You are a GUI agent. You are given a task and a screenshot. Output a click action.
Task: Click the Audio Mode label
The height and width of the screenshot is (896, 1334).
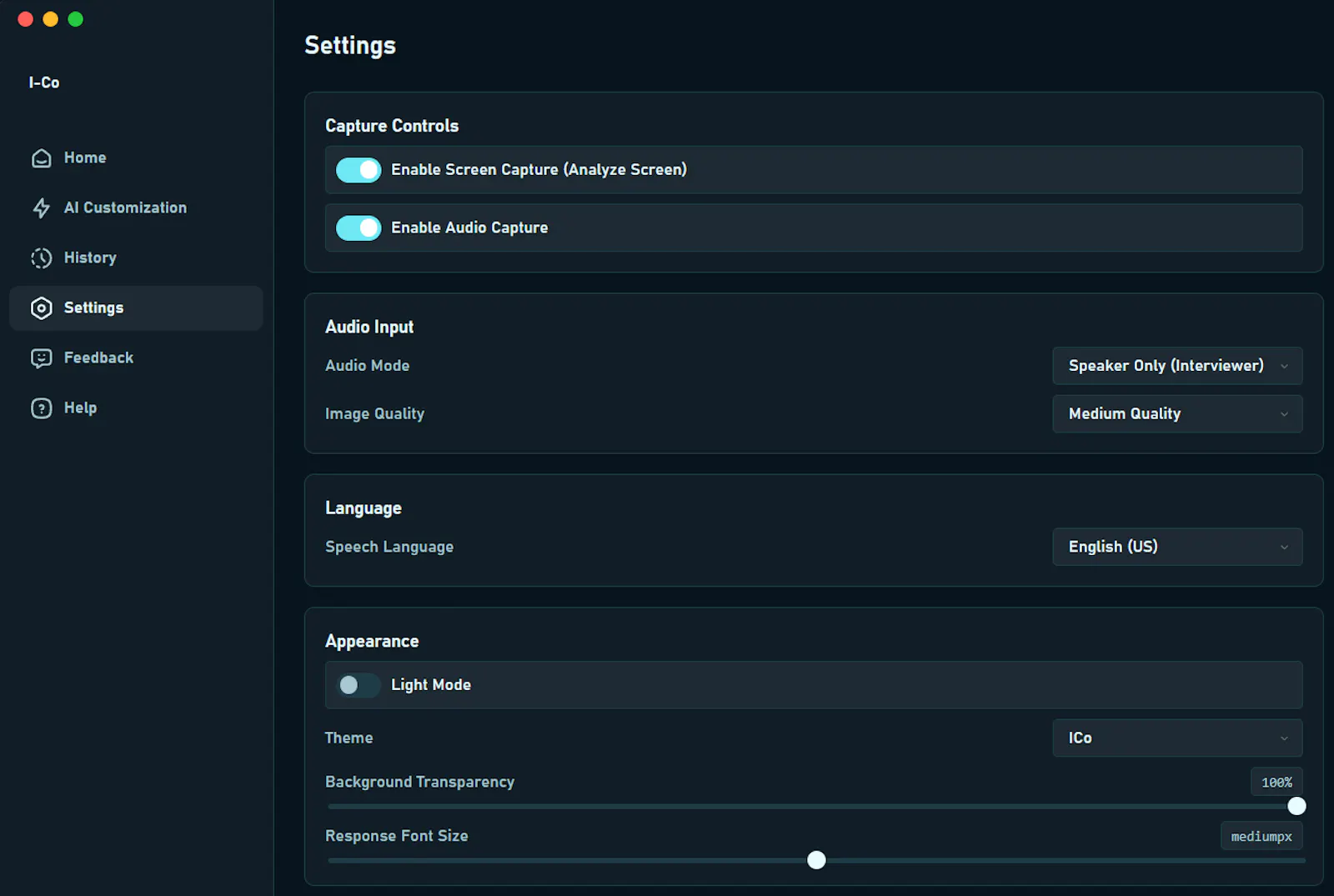(x=367, y=366)
